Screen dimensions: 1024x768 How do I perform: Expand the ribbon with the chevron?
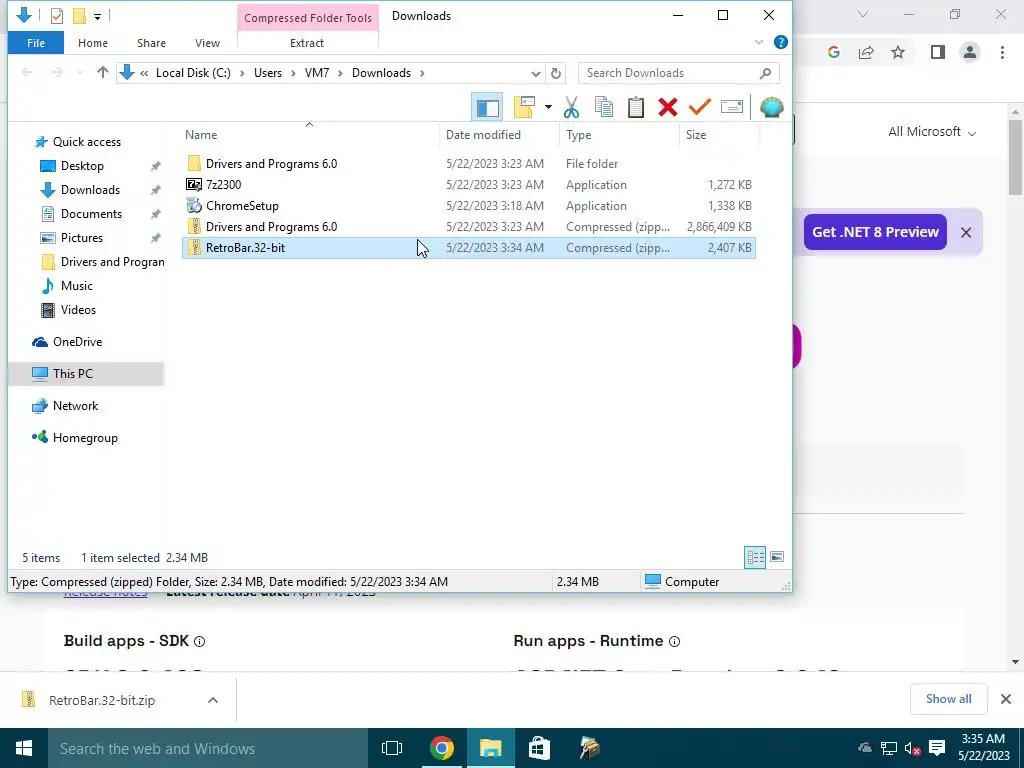click(x=759, y=42)
